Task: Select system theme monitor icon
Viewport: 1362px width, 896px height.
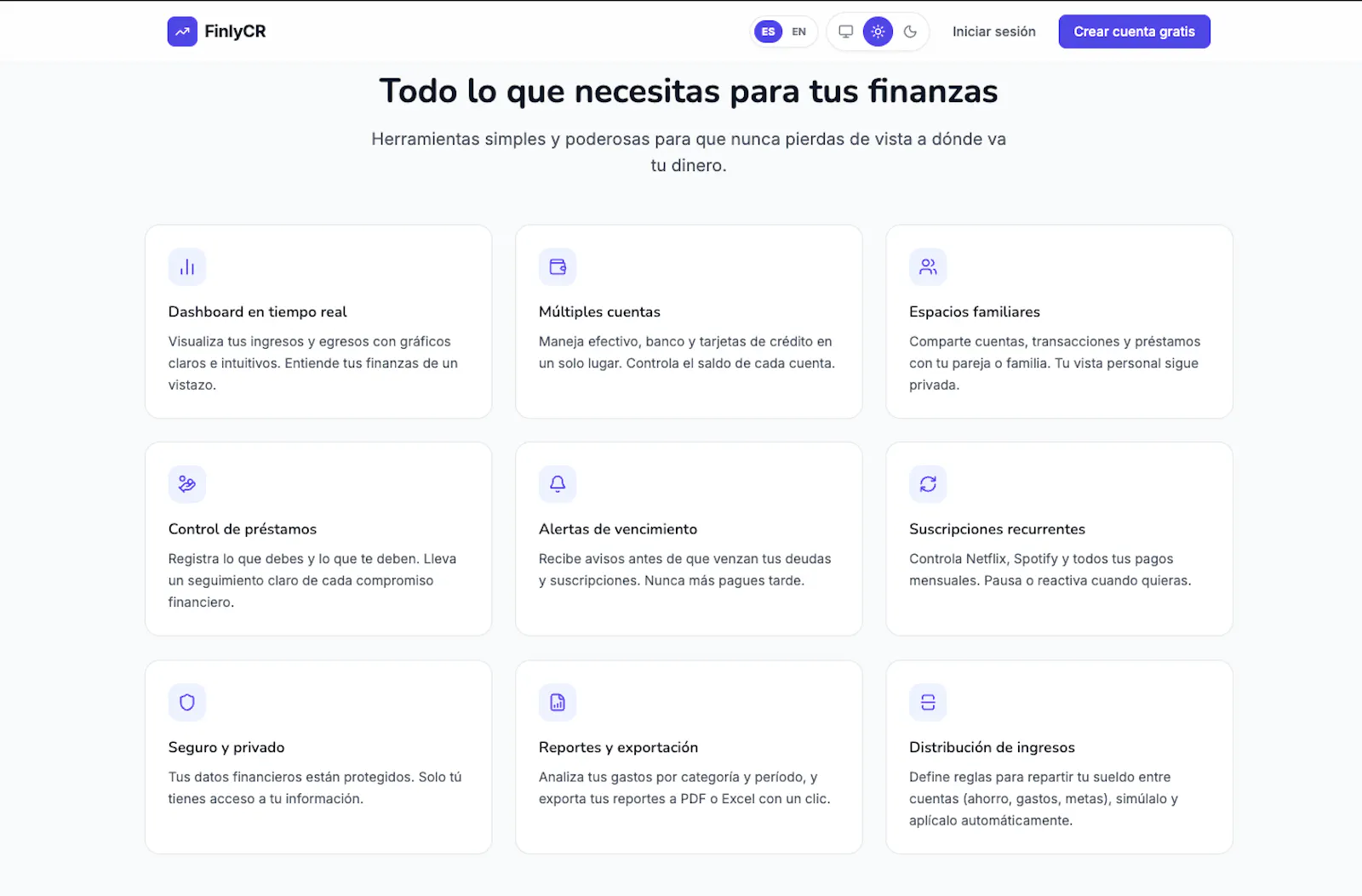Action: (x=845, y=31)
